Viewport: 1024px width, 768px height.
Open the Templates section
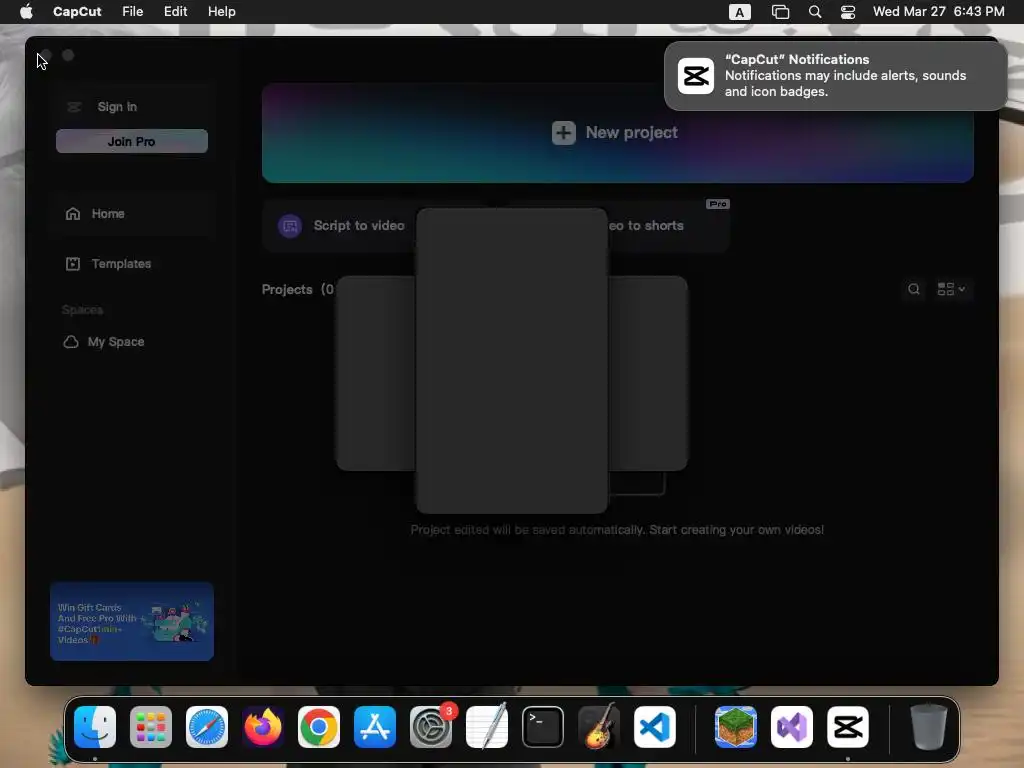click(132, 264)
